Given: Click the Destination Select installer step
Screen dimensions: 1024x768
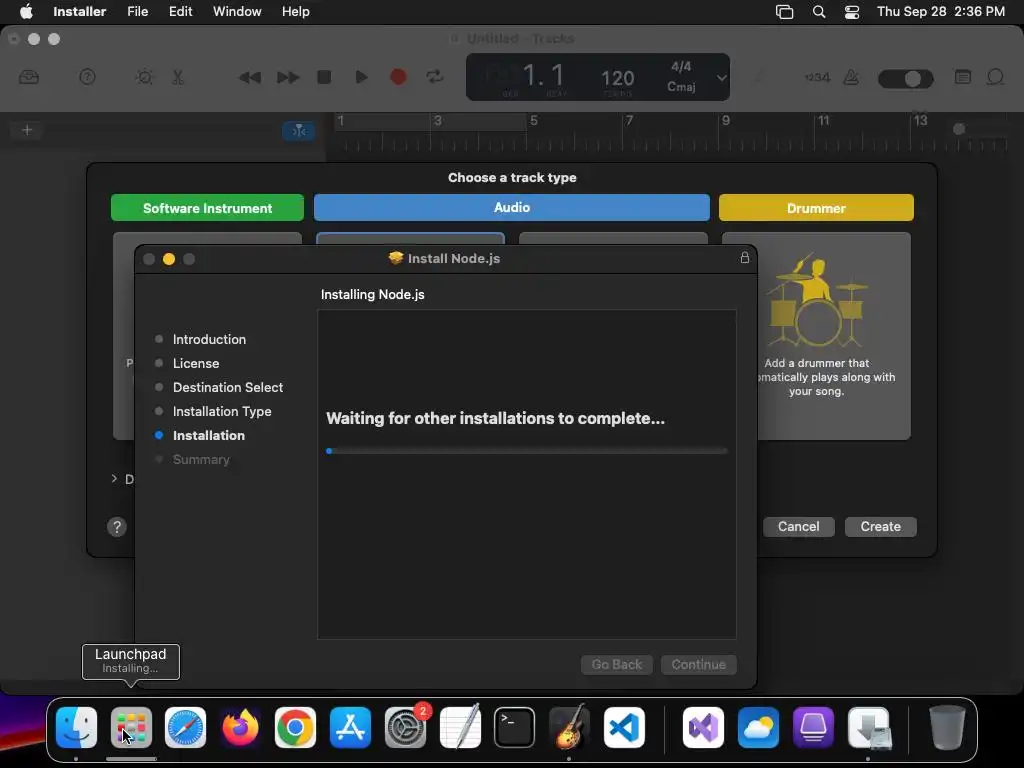Looking at the screenshot, I should [228, 387].
